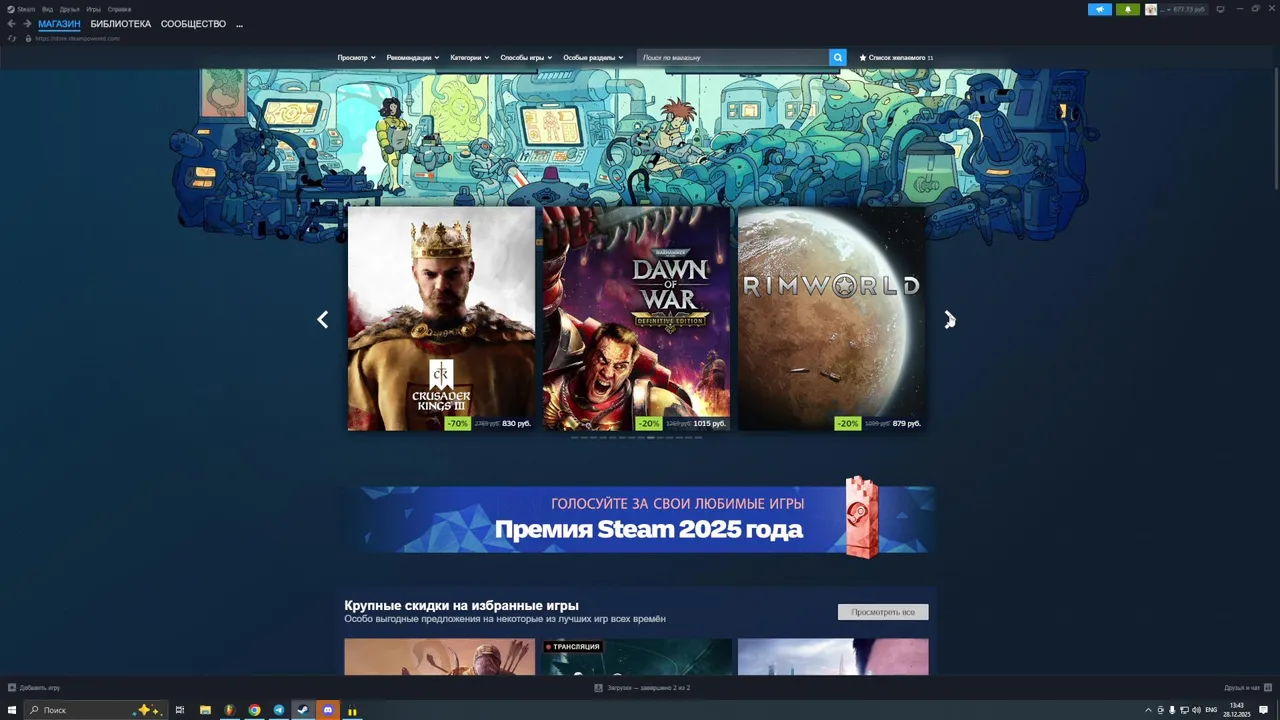Viewport: 1280px width, 720px height.
Task: Open Google Chrome from the taskbar
Action: tap(255, 710)
